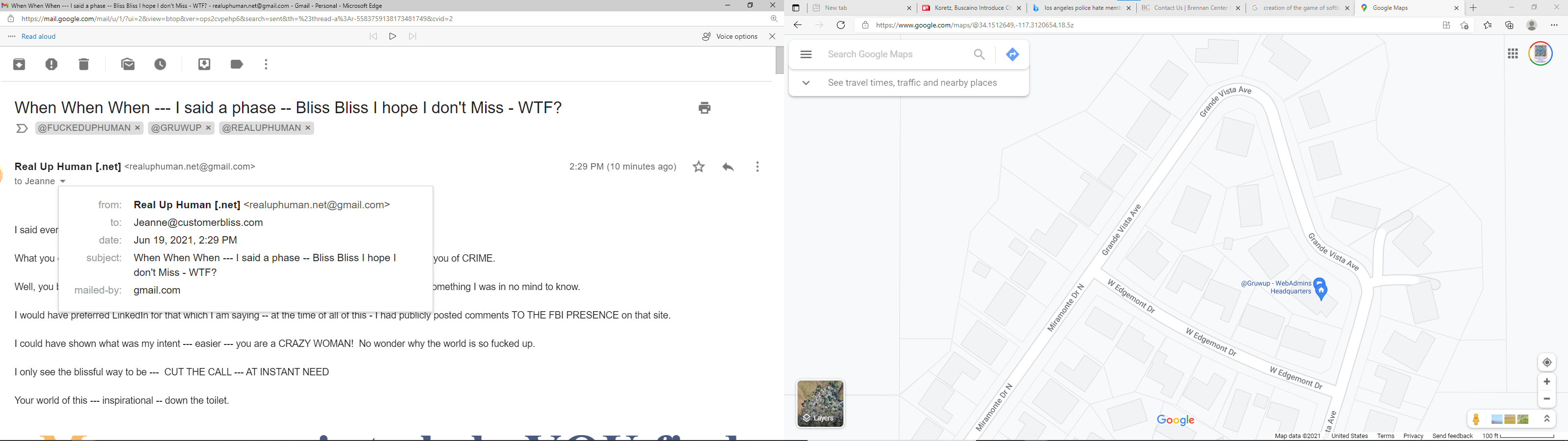Click the zoom icon in Gmail address bar
Image resolution: width=1568 pixels, height=441 pixels.
(774, 19)
